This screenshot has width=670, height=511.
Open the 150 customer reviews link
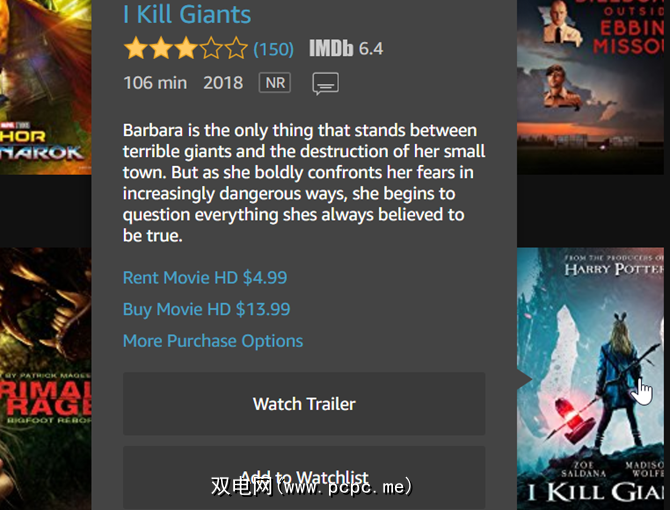(273, 49)
